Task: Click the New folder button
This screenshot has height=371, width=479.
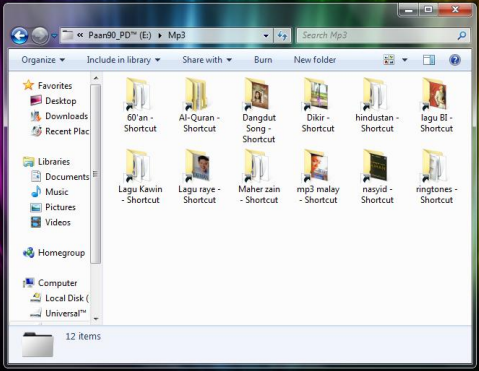Action: (315, 60)
